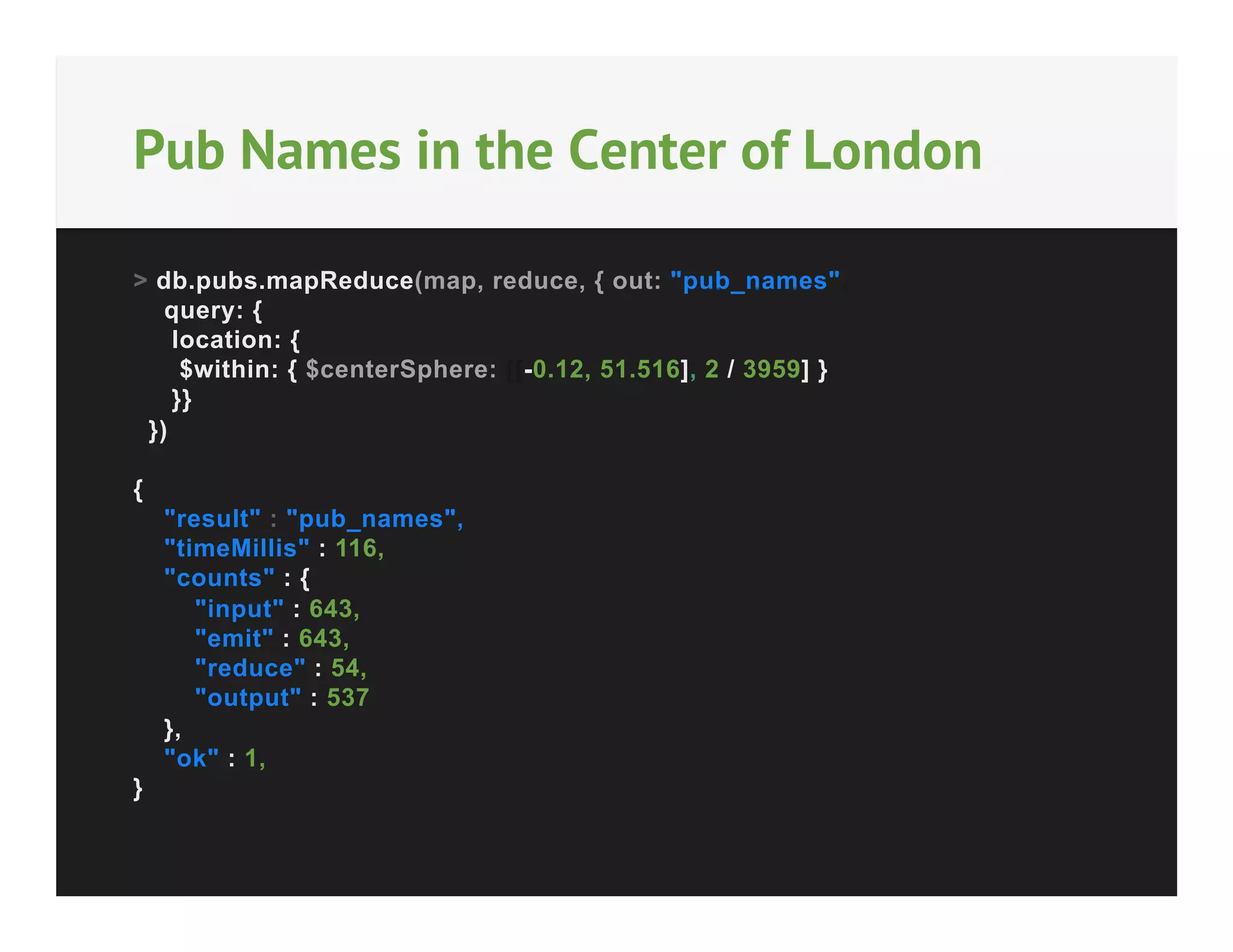This screenshot has height=952, width=1233.
Task: Click the input value "643"
Action: (x=331, y=608)
